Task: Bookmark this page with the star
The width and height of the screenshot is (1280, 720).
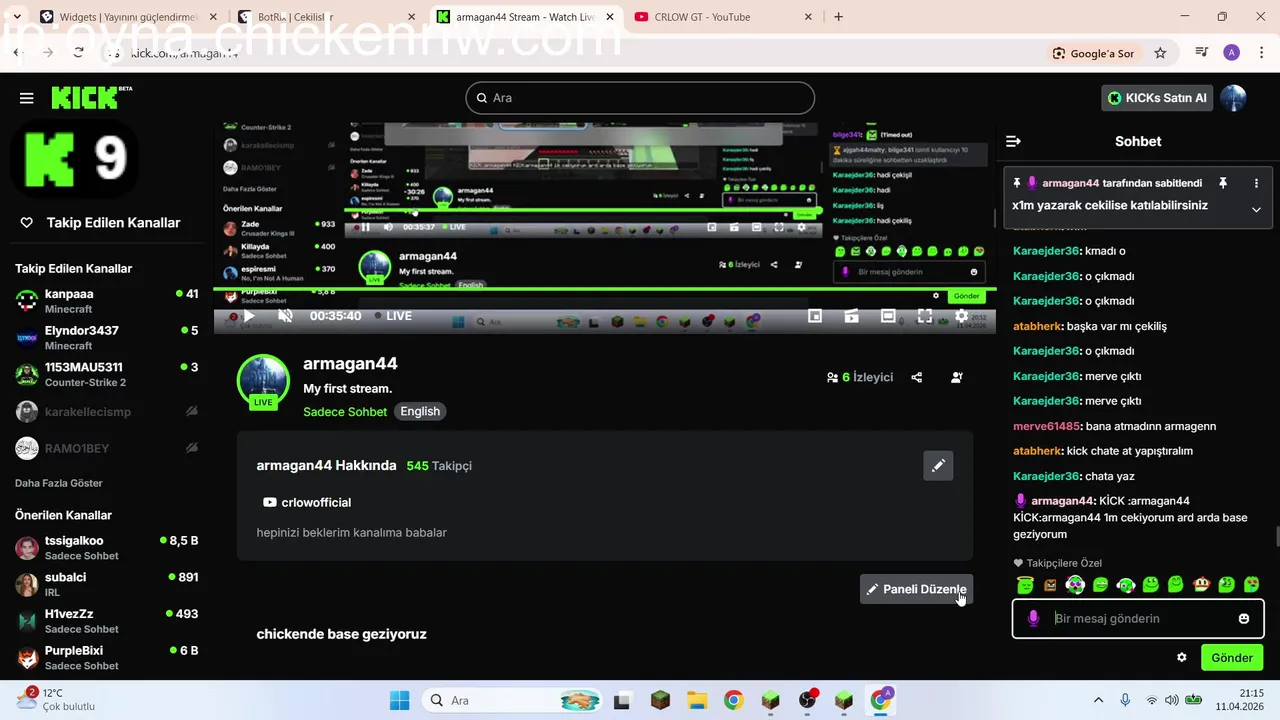Action: click(x=1160, y=53)
